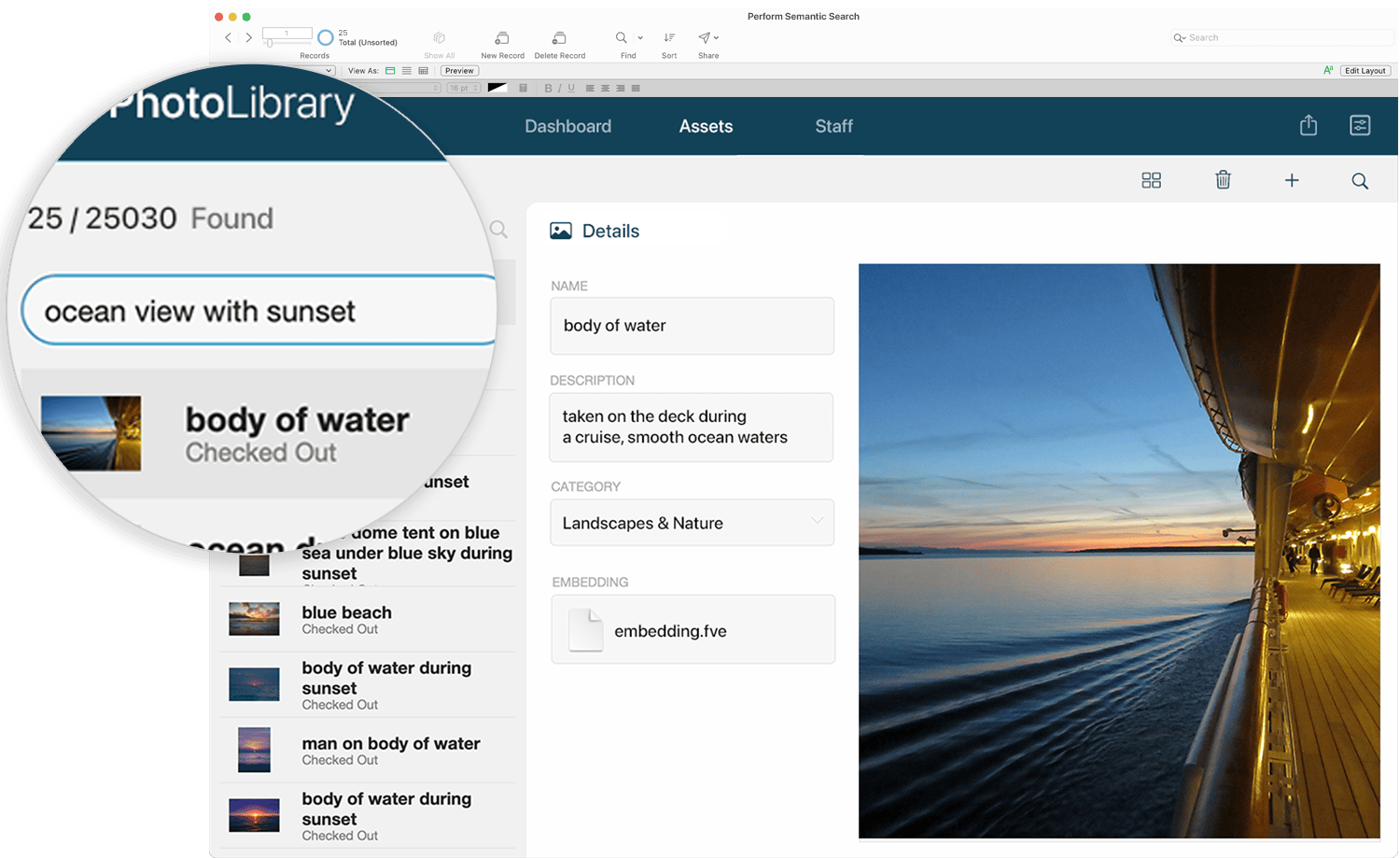Switch View As to list view

[x=407, y=71]
